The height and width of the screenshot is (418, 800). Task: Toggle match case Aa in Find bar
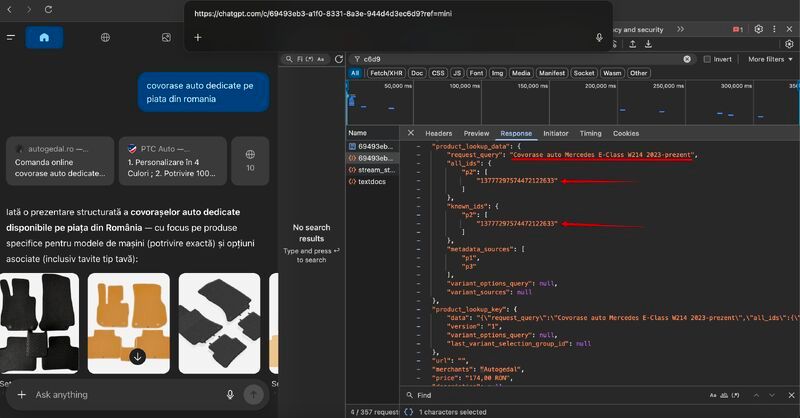tap(713, 395)
